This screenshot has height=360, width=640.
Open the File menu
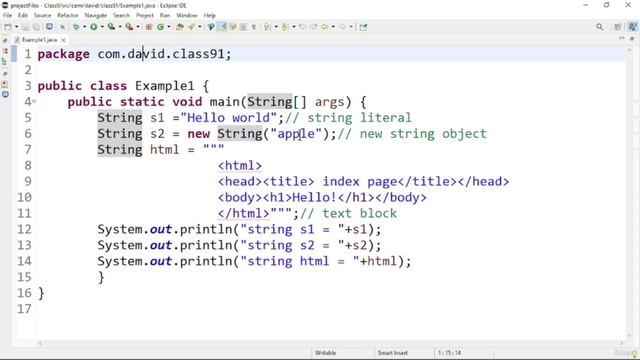tap(7, 15)
